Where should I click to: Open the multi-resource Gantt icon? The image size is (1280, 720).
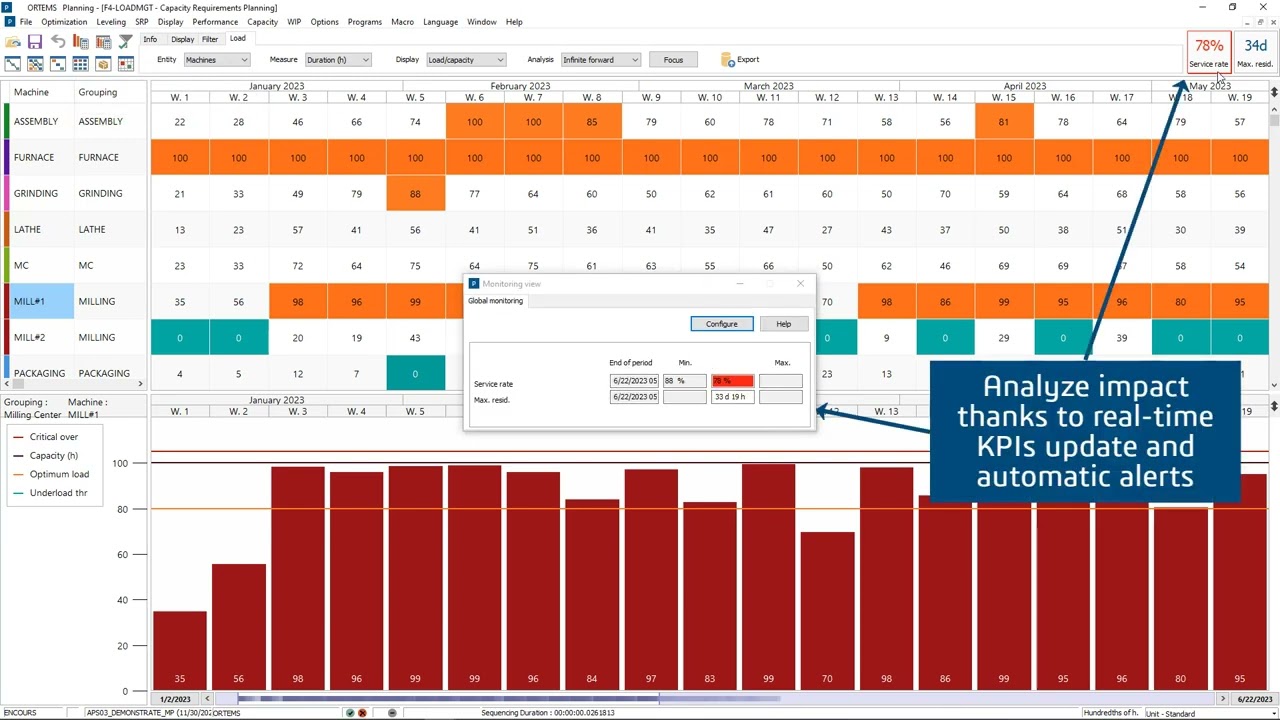(x=35, y=63)
